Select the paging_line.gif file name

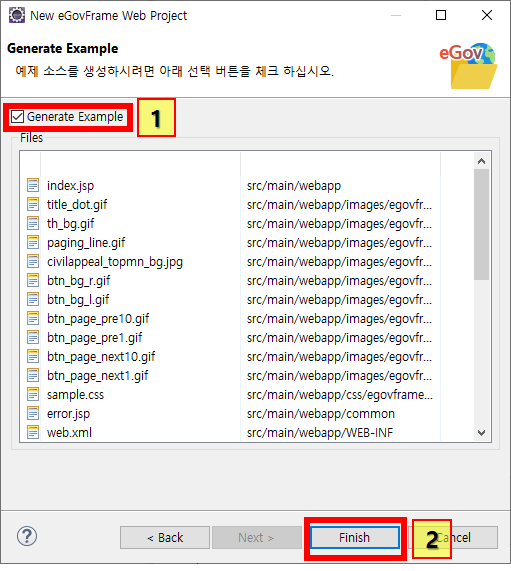(x=86, y=243)
